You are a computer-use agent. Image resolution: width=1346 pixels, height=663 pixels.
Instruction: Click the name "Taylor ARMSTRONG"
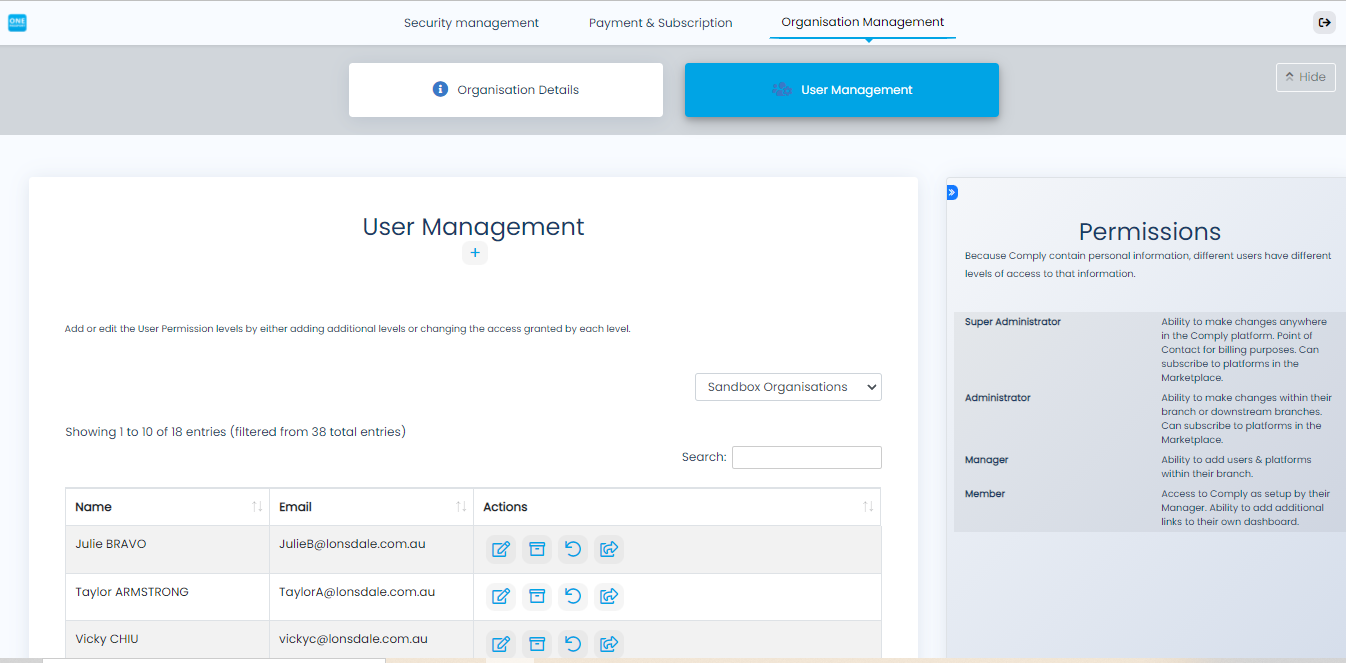click(132, 592)
